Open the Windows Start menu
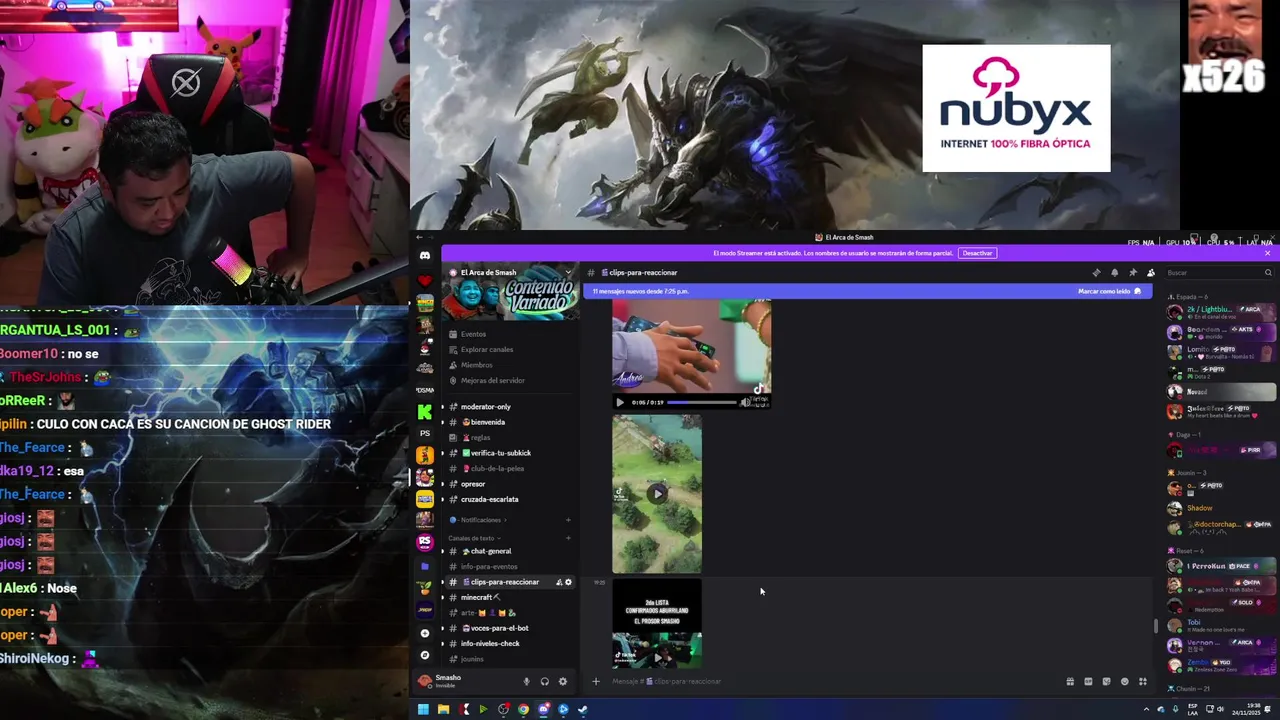1280x720 pixels. pyautogui.click(x=423, y=710)
